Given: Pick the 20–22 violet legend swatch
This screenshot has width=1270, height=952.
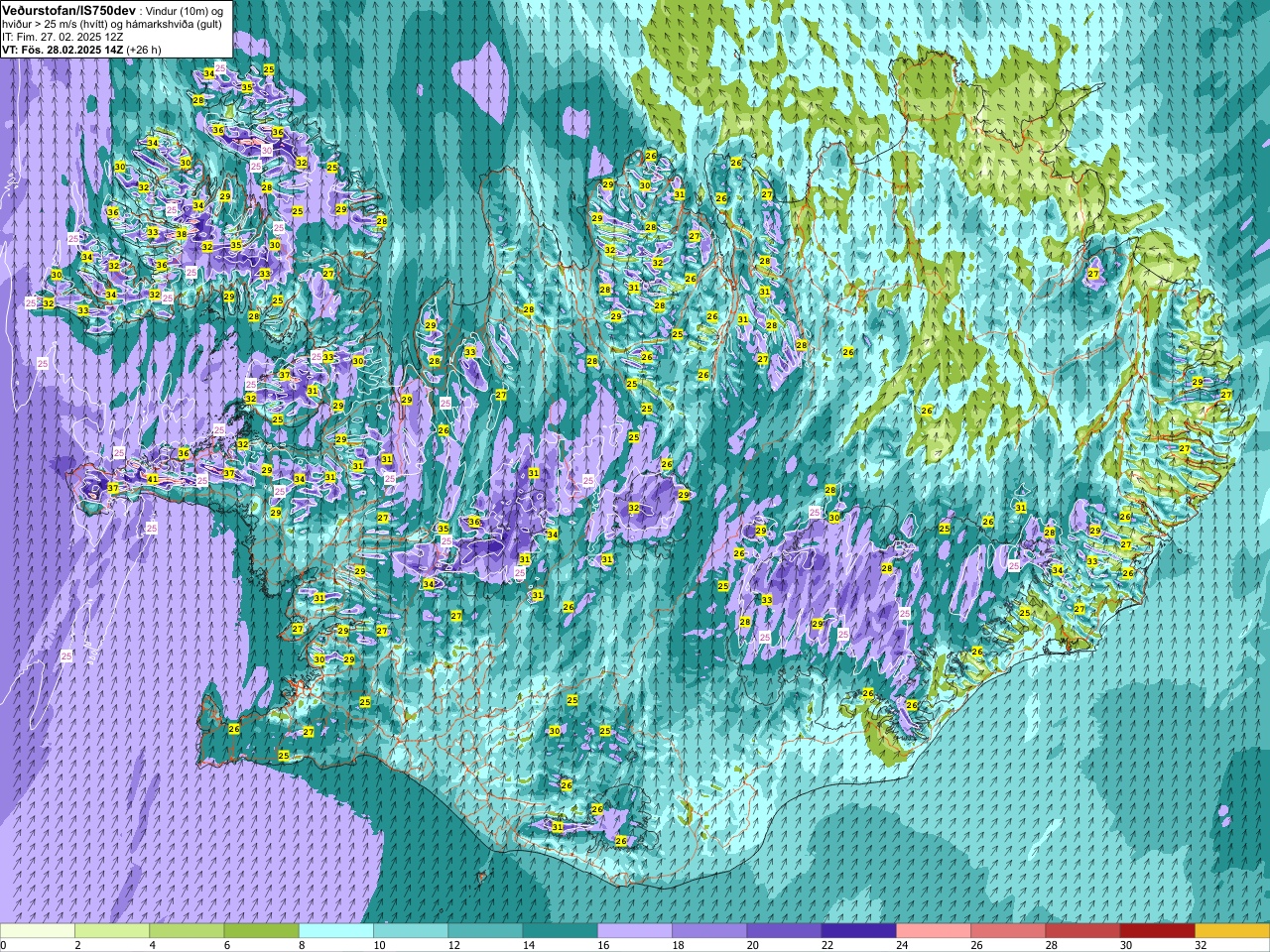Looking at the screenshot, I should click(x=784, y=931).
